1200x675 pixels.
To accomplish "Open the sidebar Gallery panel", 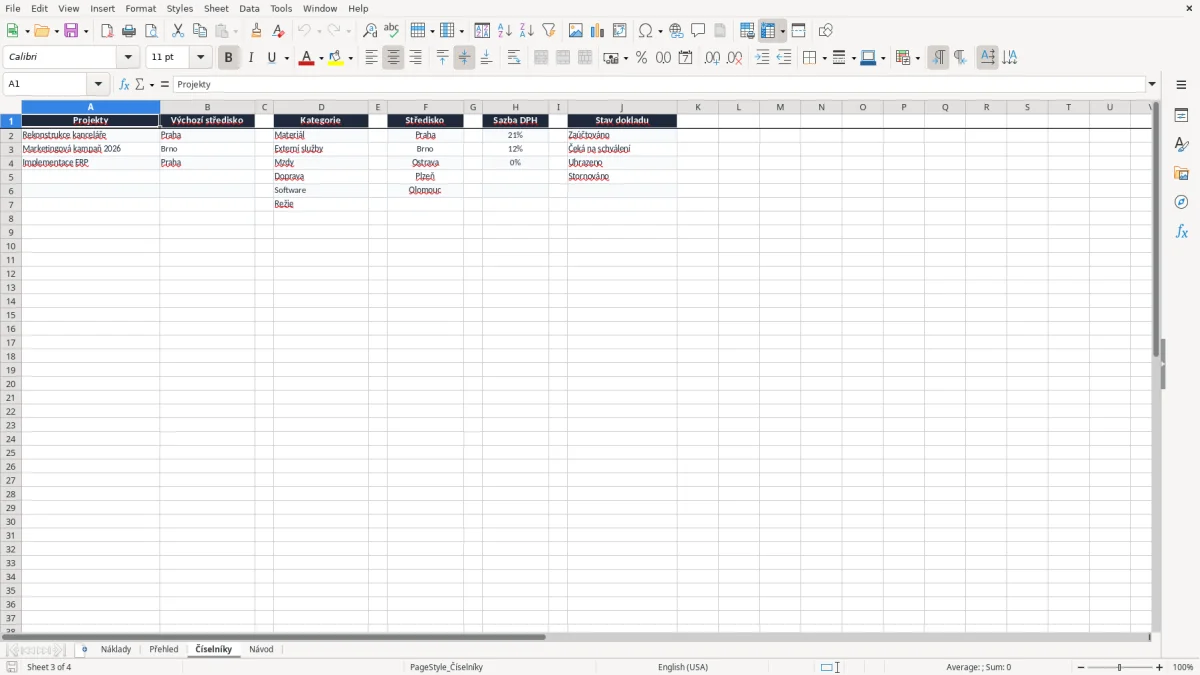I will (x=1181, y=174).
